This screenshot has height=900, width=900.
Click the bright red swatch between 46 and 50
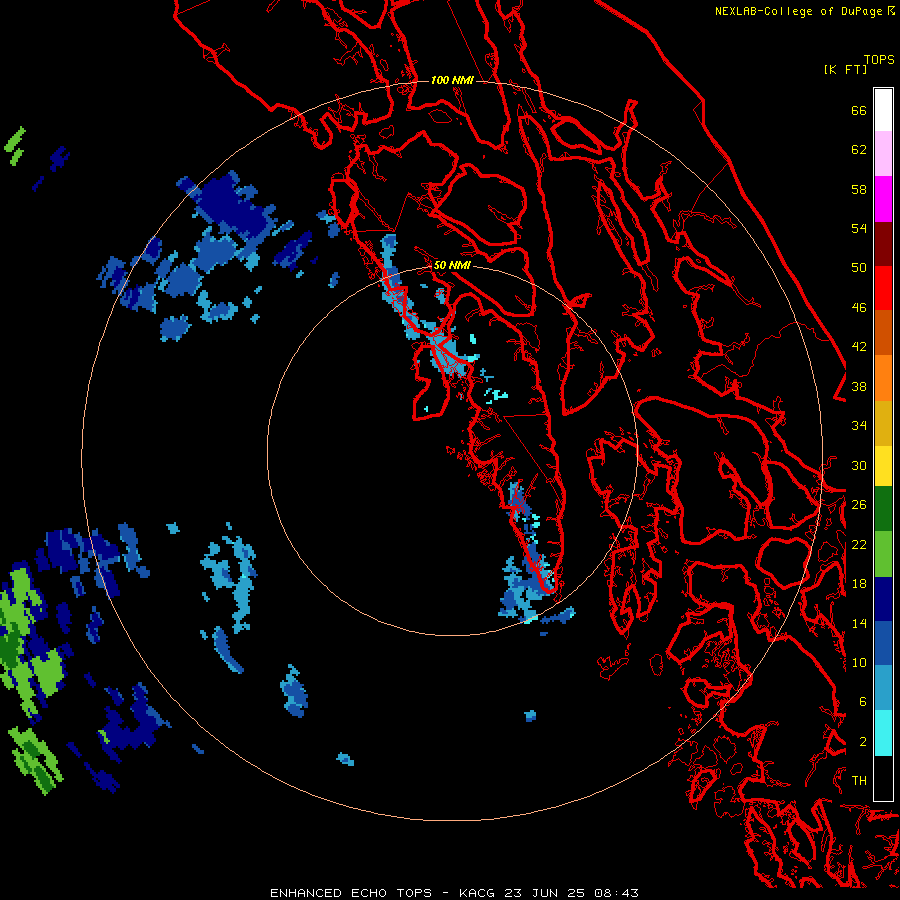coord(883,288)
